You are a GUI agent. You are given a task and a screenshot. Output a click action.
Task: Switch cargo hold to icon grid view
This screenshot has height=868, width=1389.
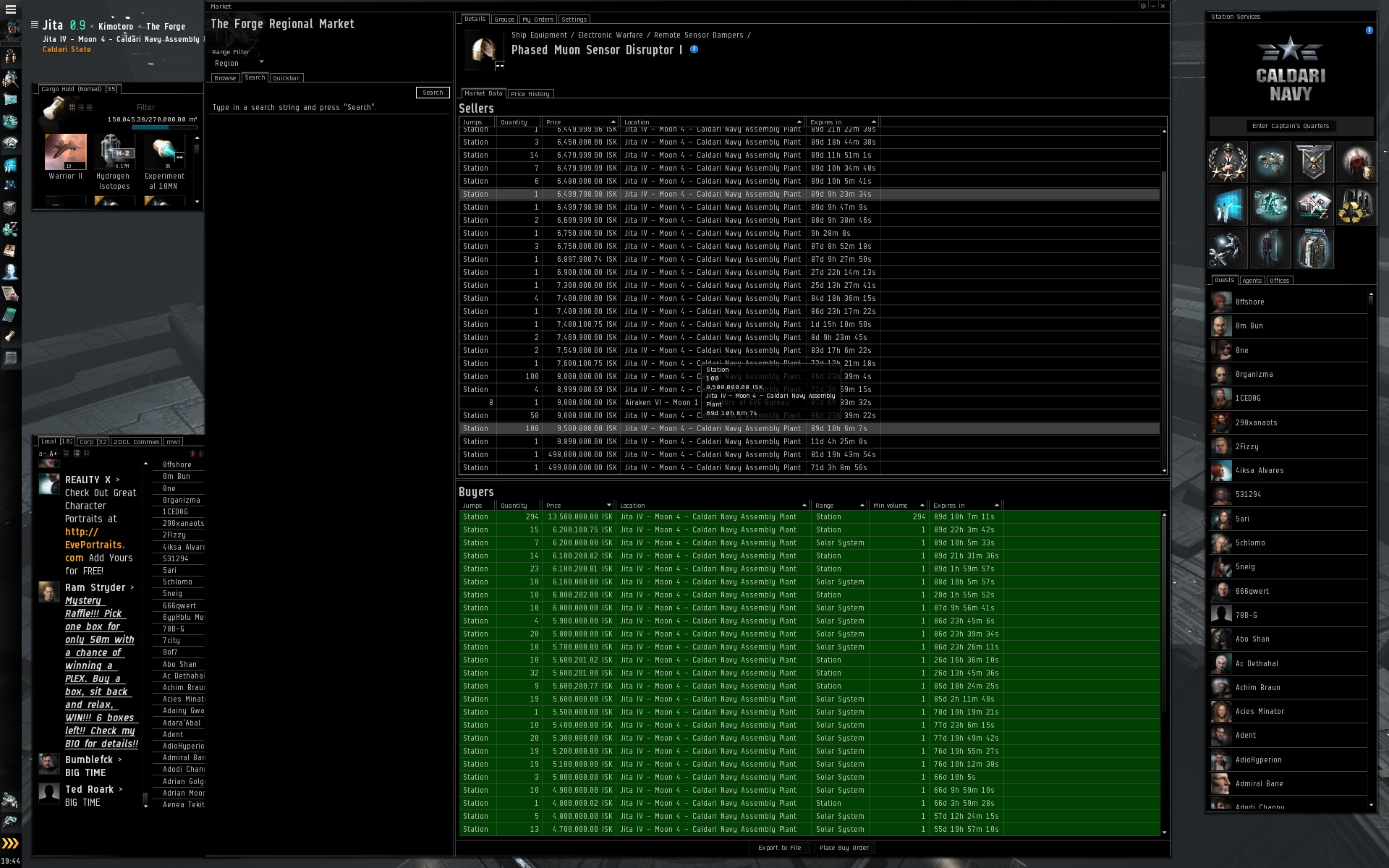[72, 107]
